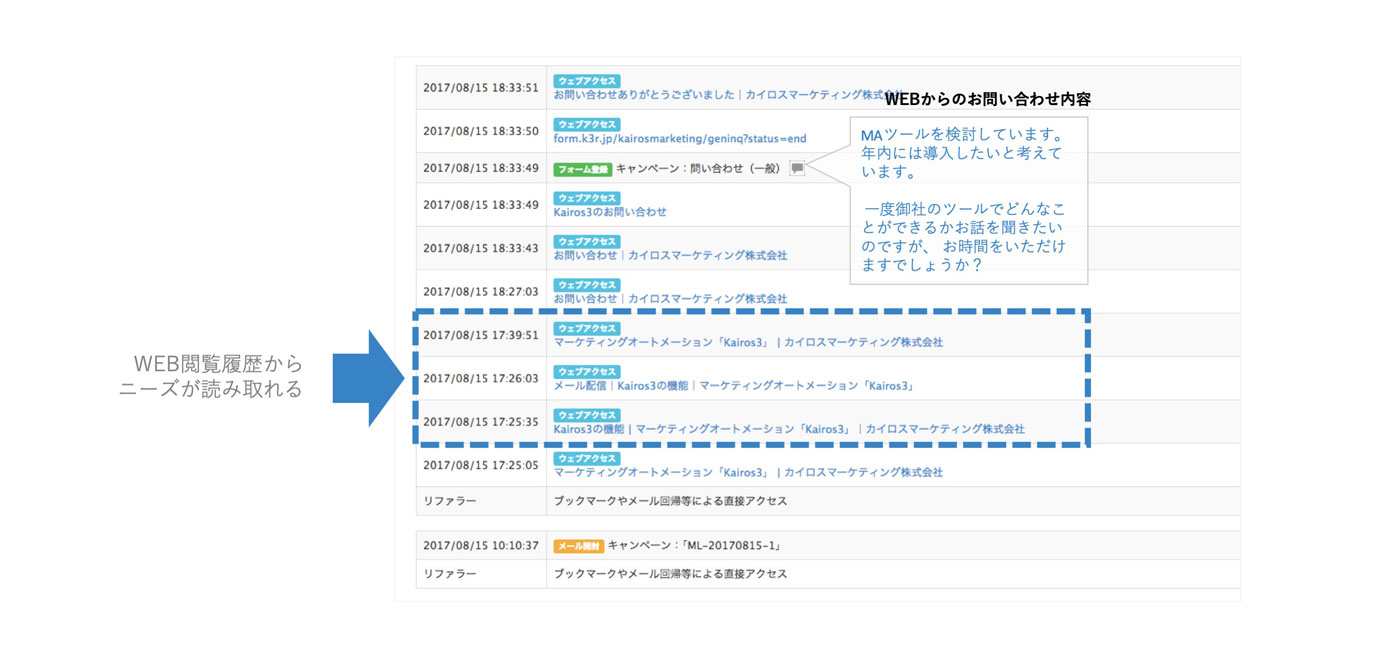Select the text キャンペーン：「ML-20170815-1」
Screen dimensions: 1400x658
[694, 546]
